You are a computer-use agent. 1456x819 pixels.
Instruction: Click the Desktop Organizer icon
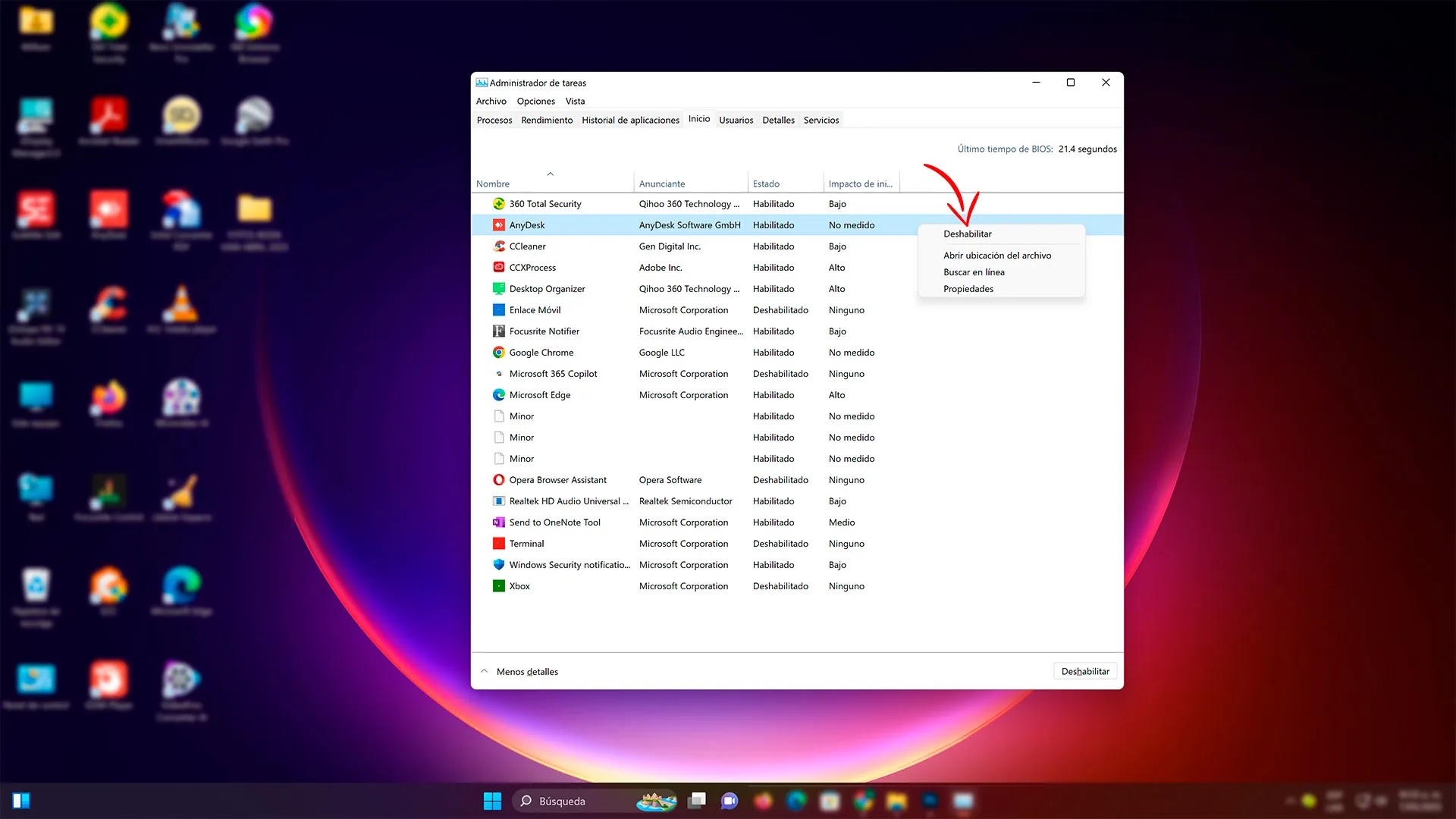point(498,289)
